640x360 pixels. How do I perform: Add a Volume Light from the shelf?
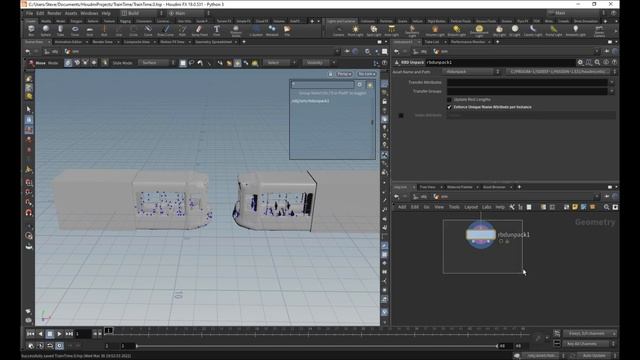click(x=435, y=30)
